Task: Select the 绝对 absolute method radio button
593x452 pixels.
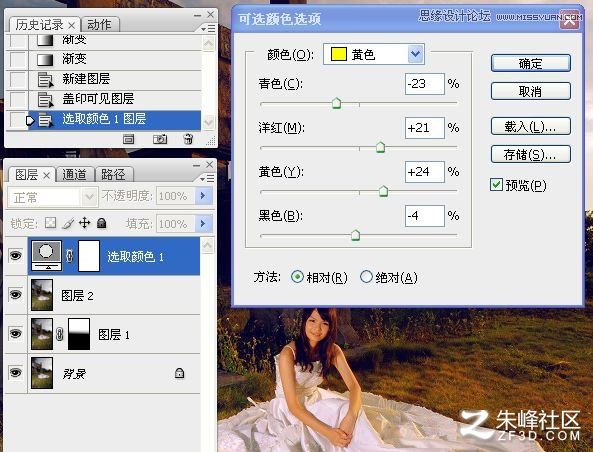Action: (366, 277)
